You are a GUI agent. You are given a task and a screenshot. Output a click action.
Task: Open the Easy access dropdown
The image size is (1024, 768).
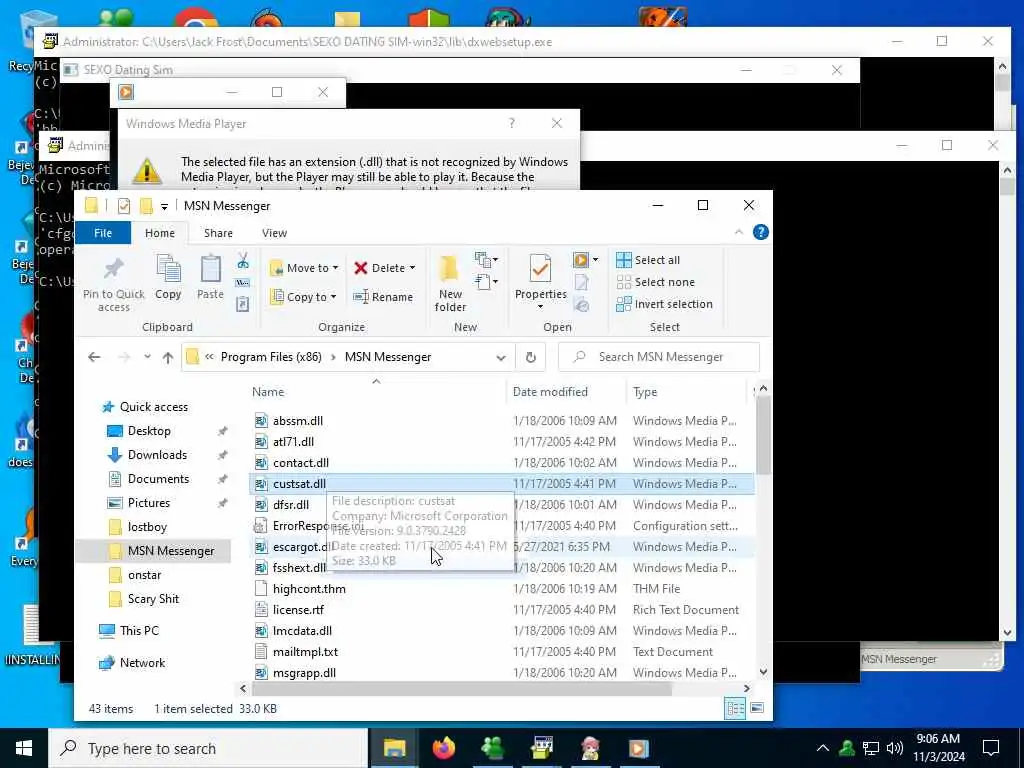[487, 282]
